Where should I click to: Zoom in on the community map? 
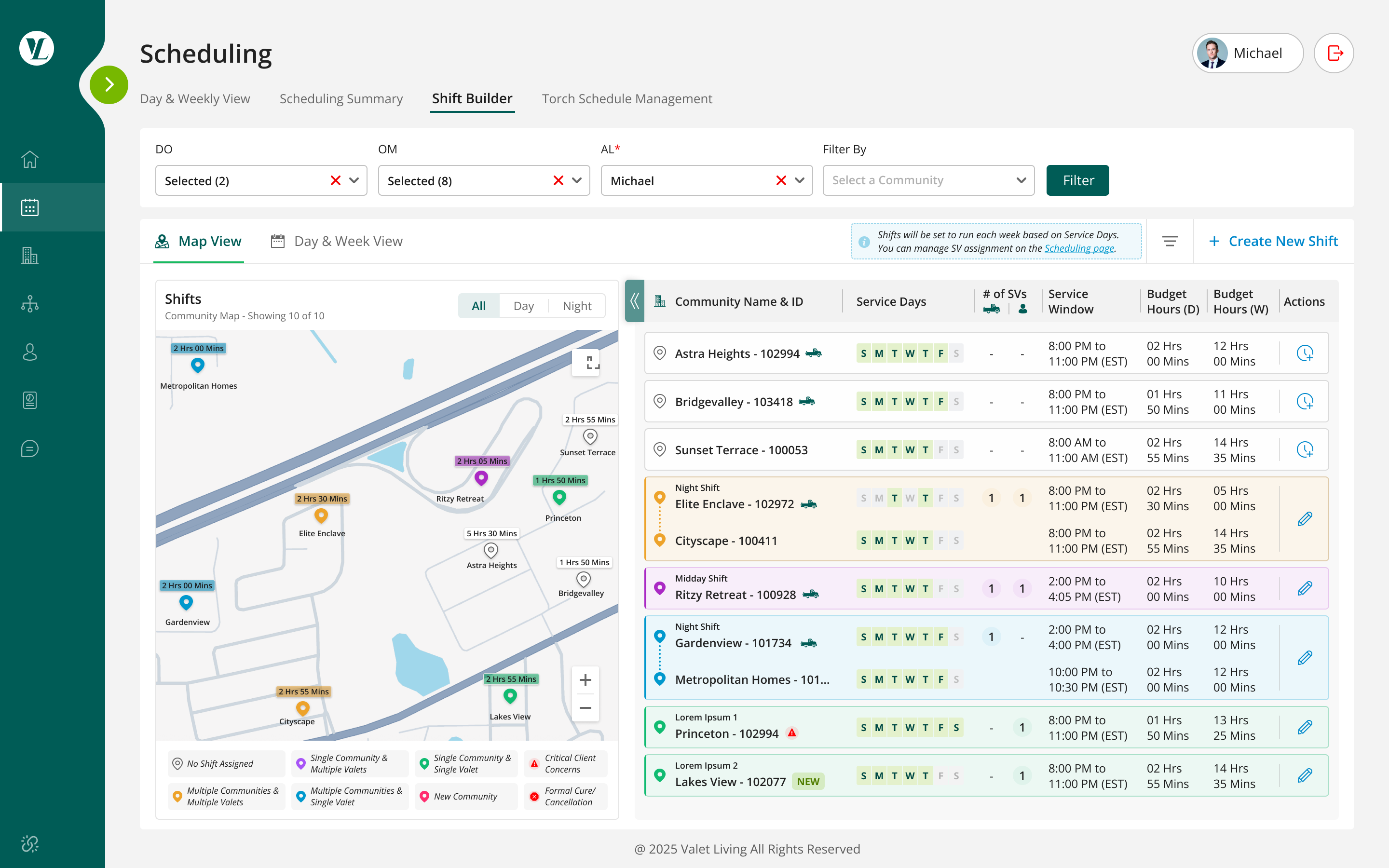pos(585,680)
